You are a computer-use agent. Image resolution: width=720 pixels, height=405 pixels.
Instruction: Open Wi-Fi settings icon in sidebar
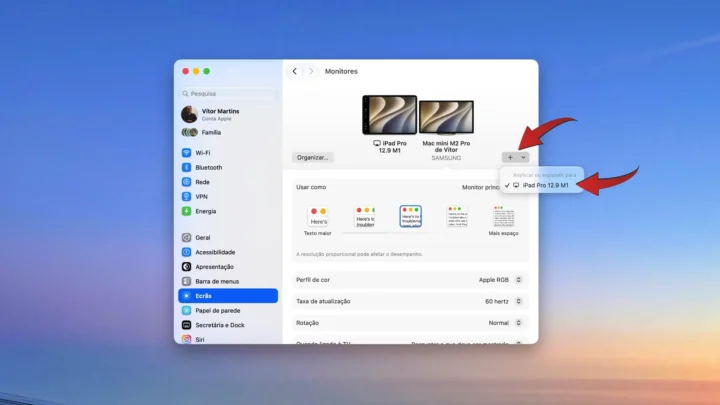186,153
